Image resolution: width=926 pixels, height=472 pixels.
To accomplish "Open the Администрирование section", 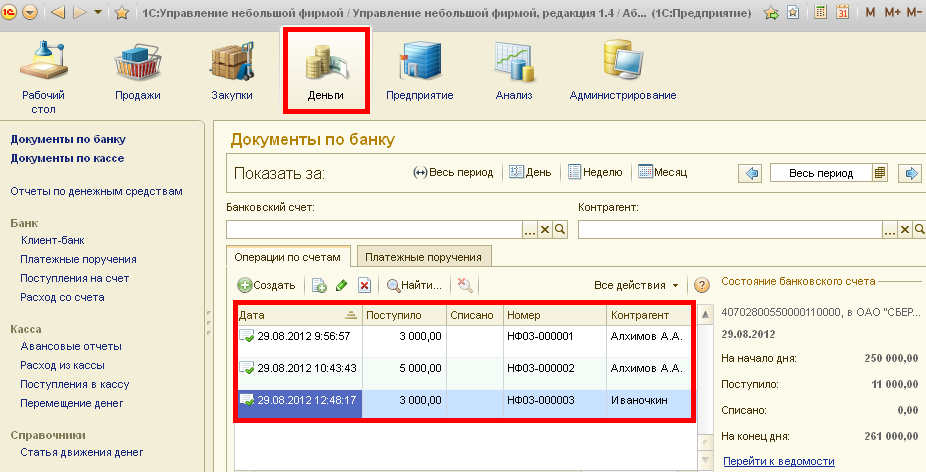I will pyautogui.click(x=623, y=70).
